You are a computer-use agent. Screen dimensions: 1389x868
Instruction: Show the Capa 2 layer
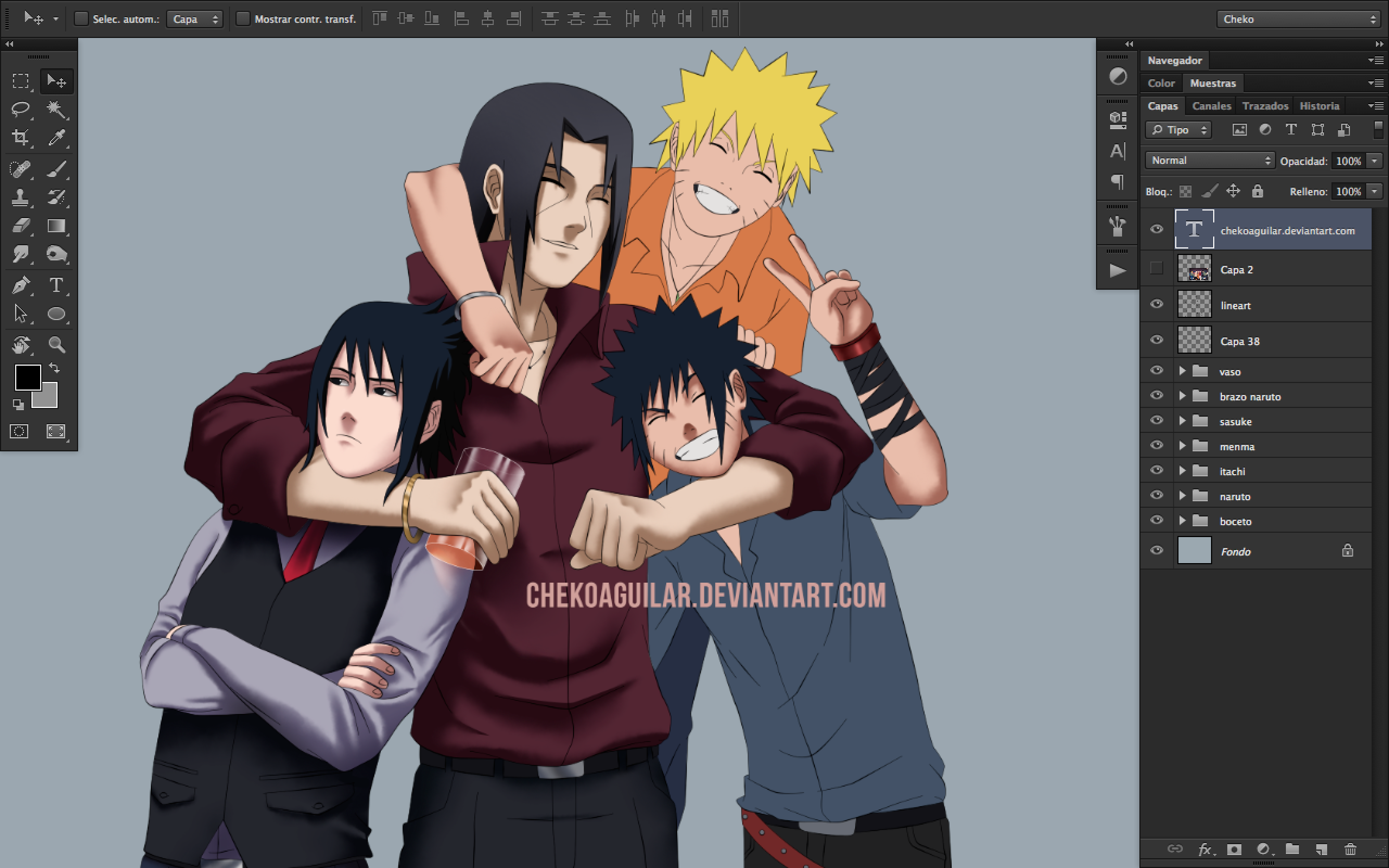(1157, 268)
